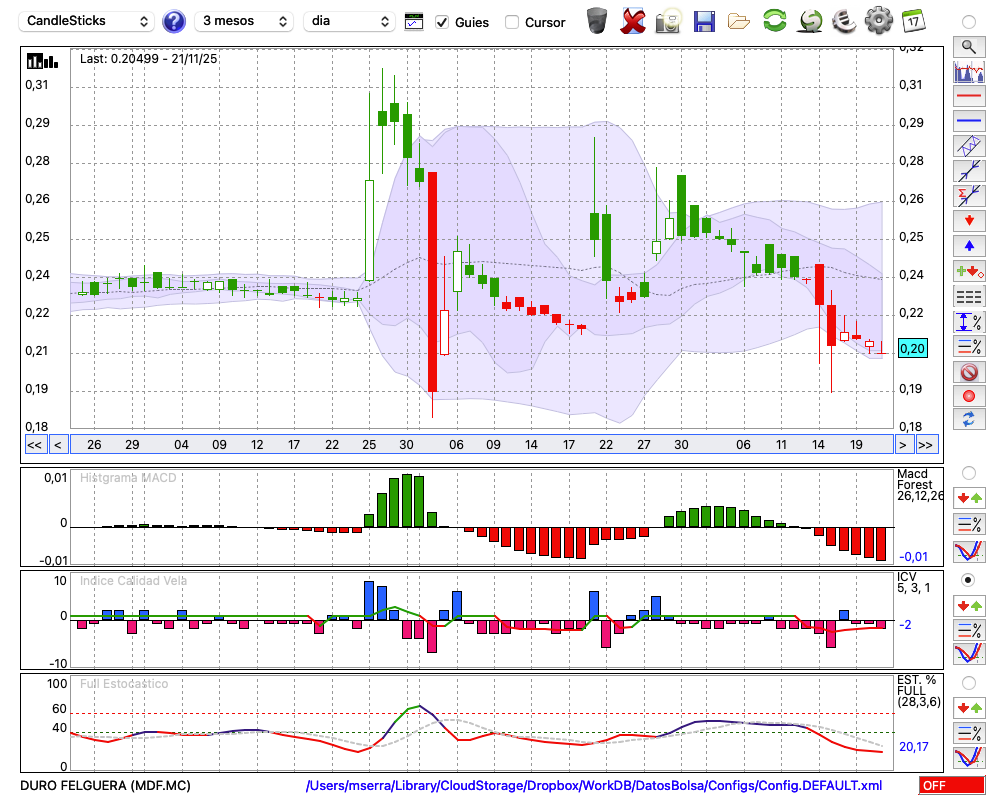
Task: Click the << scroll to start button
Action: pyautogui.click(x=34, y=445)
